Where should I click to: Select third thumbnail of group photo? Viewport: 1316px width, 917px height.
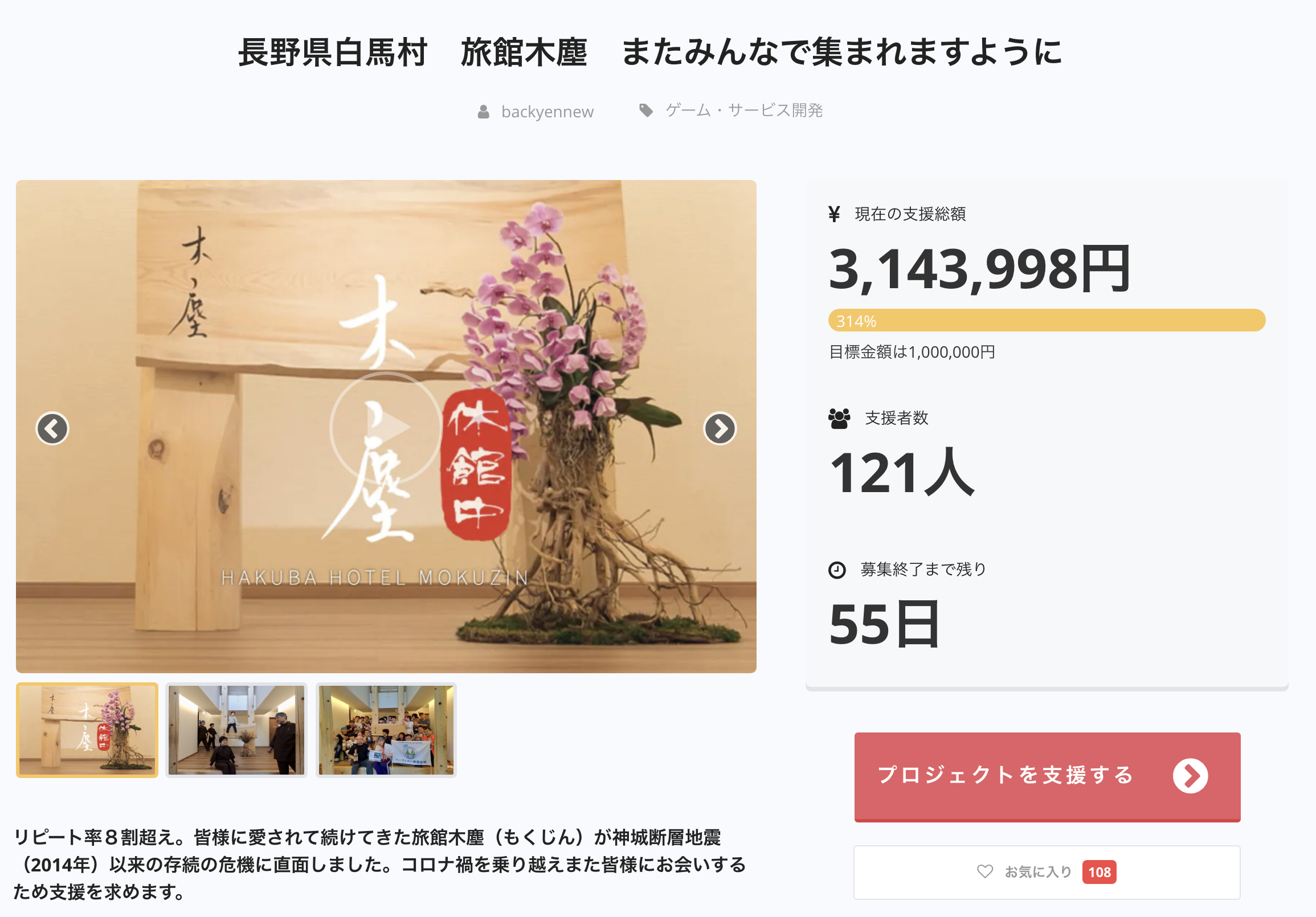[x=386, y=730]
